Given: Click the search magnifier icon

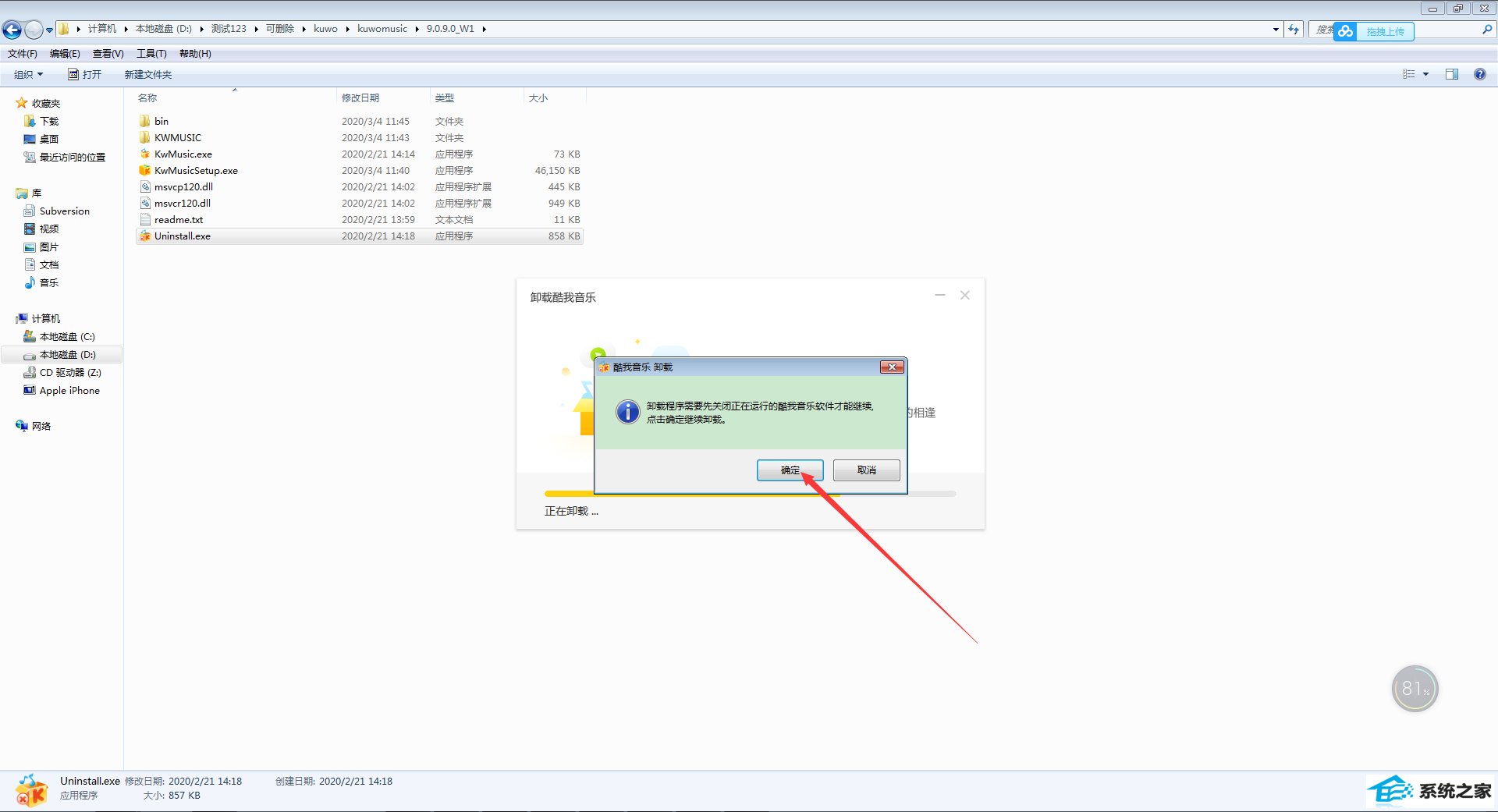Looking at the screenshot, I should pyautogui.click(x=1487, y=30).
